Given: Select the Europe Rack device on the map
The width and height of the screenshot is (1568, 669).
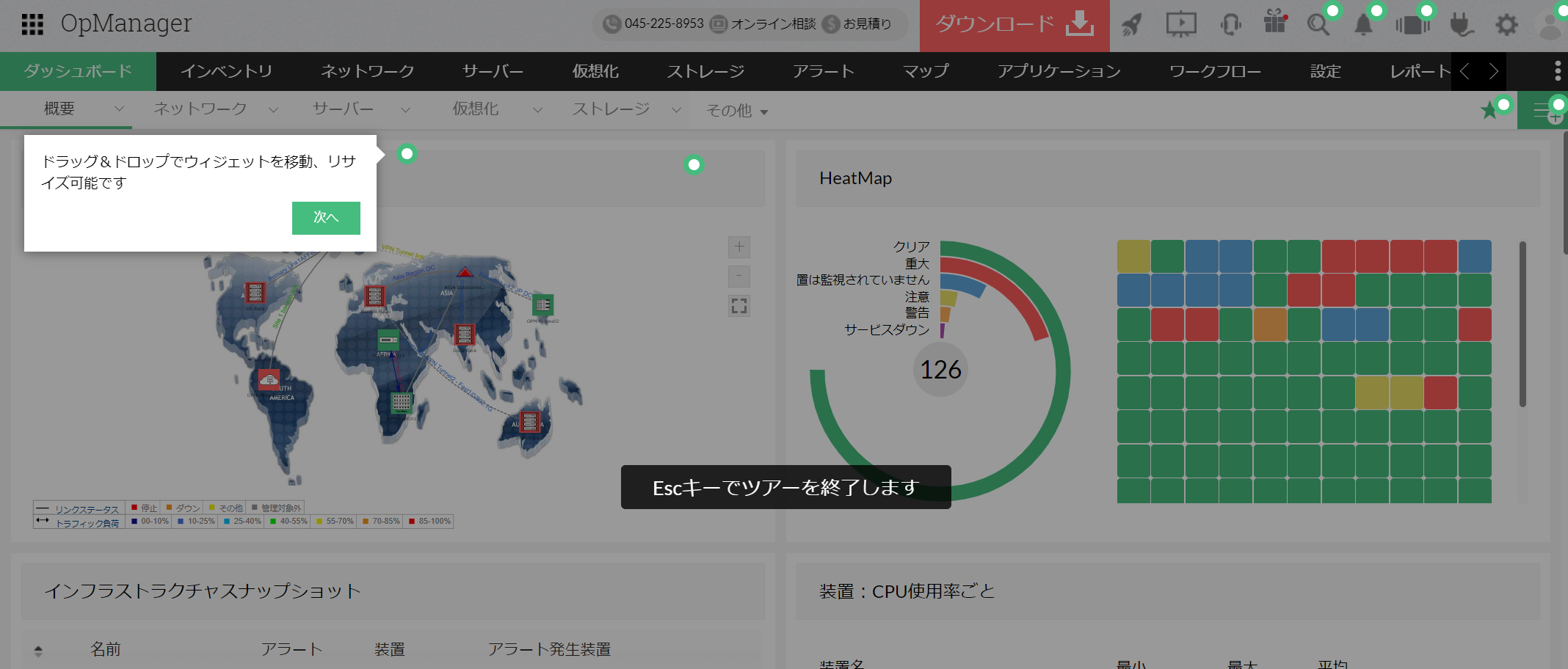Looking at the screenshot, I should click(x=374, y=296).
